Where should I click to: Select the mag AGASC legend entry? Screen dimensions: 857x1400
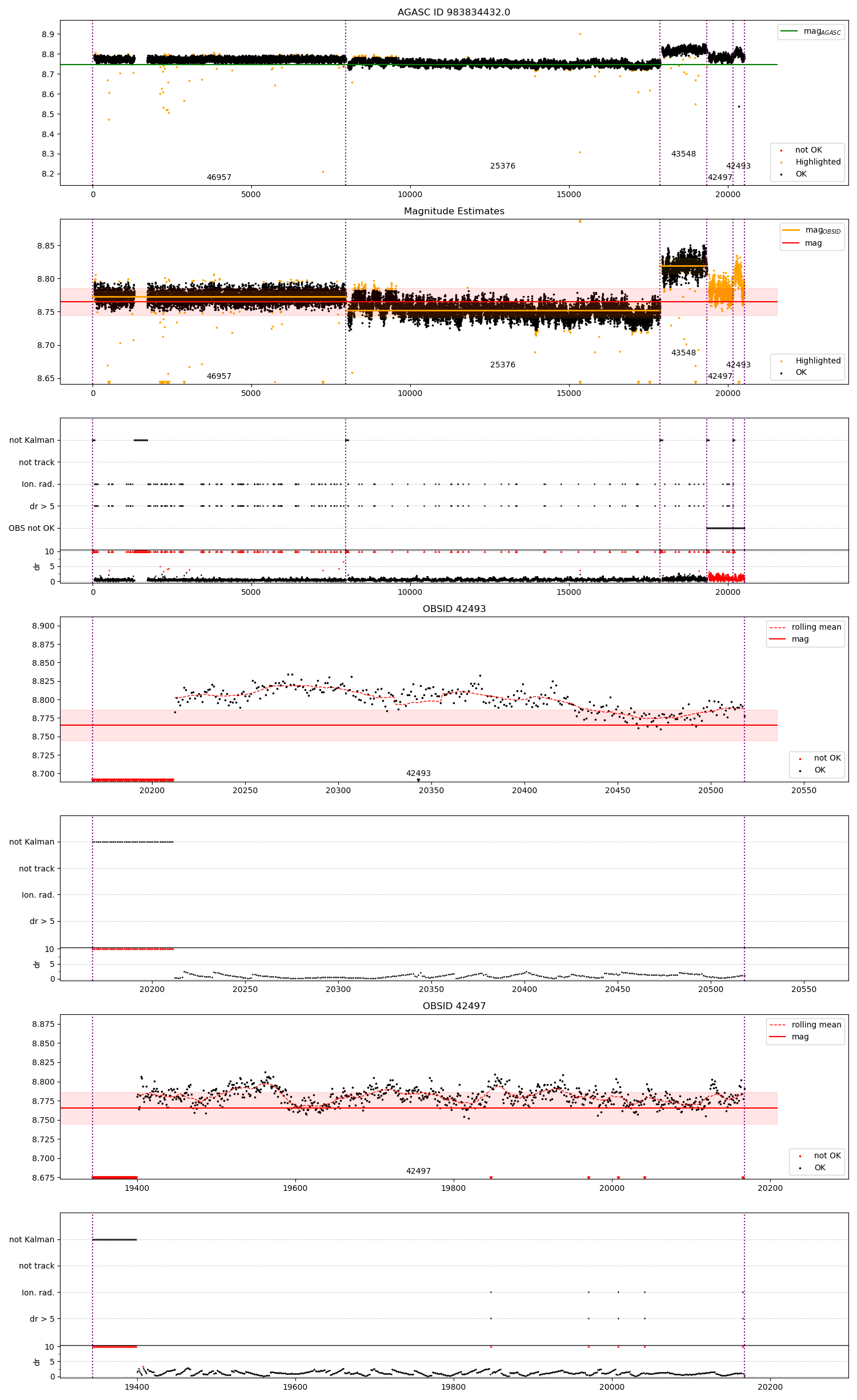pos(811,31)
